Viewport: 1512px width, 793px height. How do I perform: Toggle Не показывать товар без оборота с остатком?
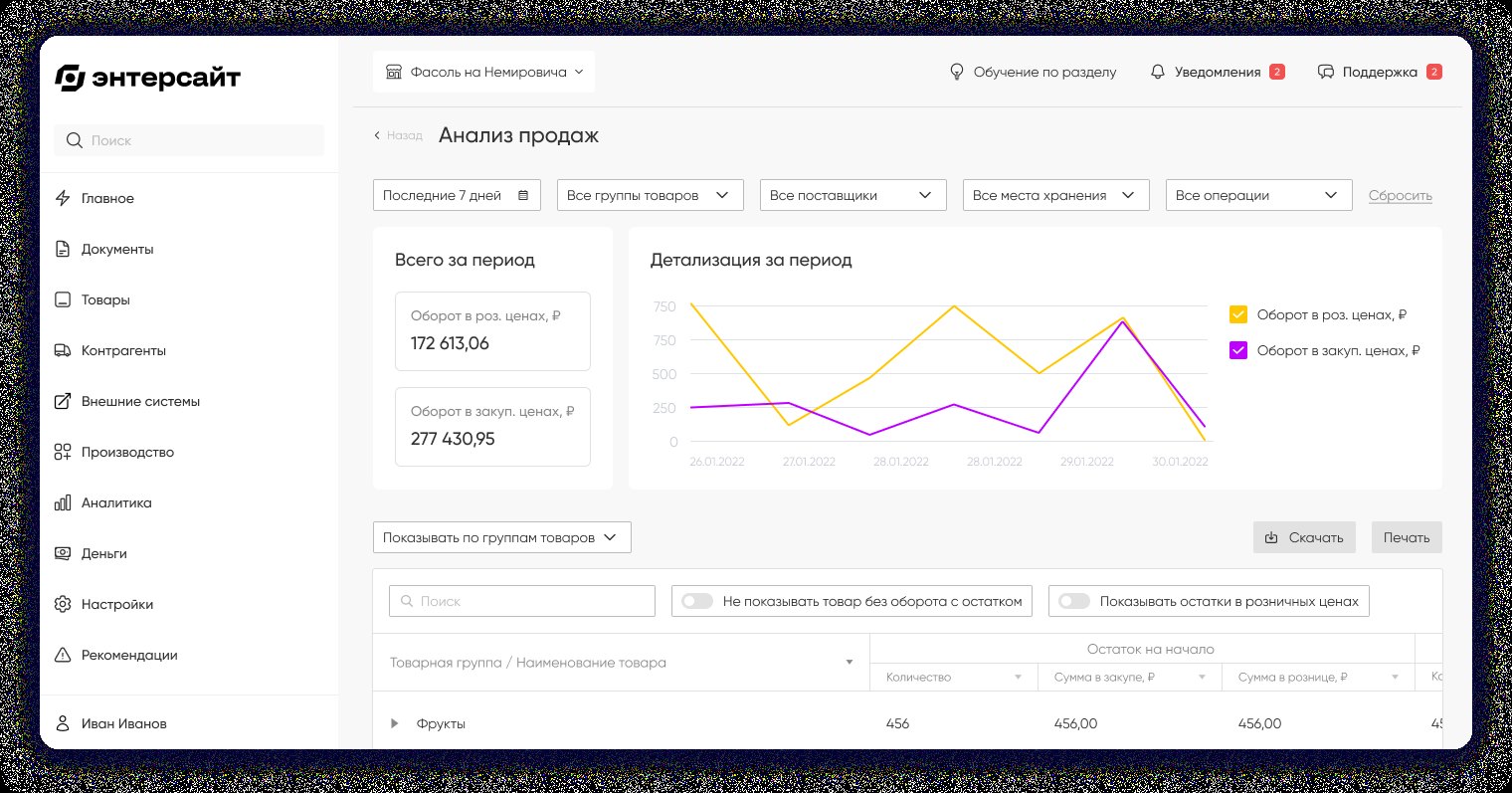(697, 601)
